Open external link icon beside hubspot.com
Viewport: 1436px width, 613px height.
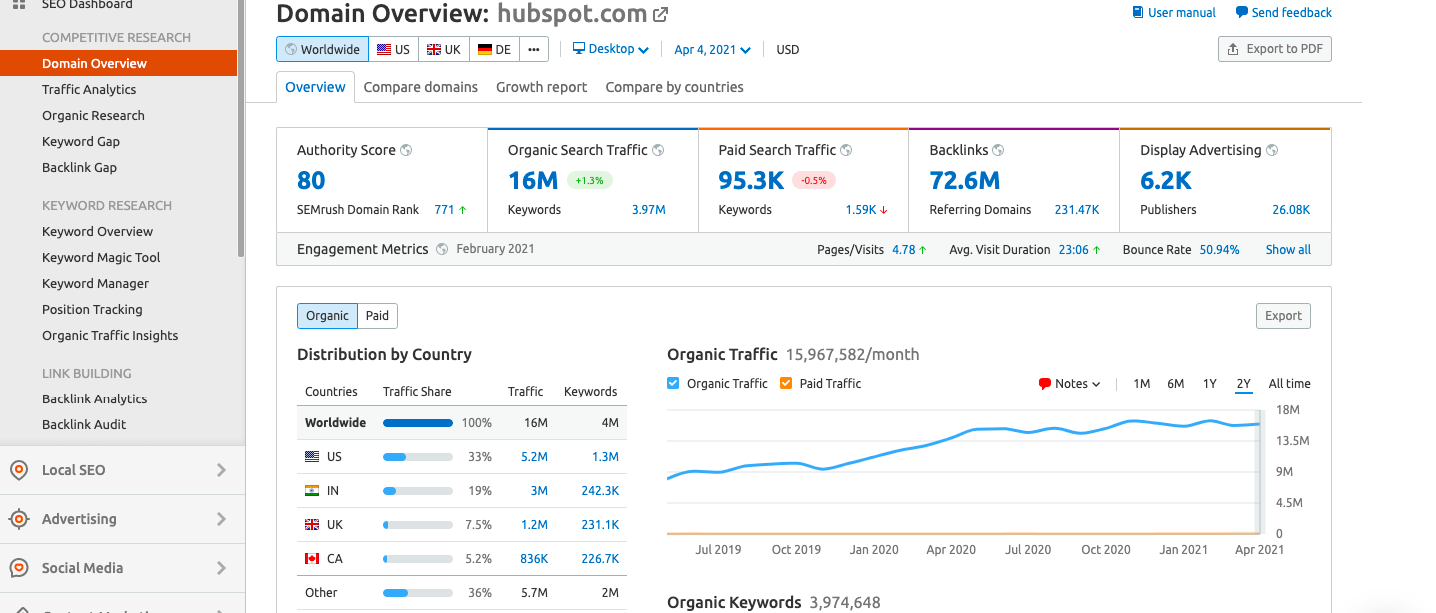point(660,15)
